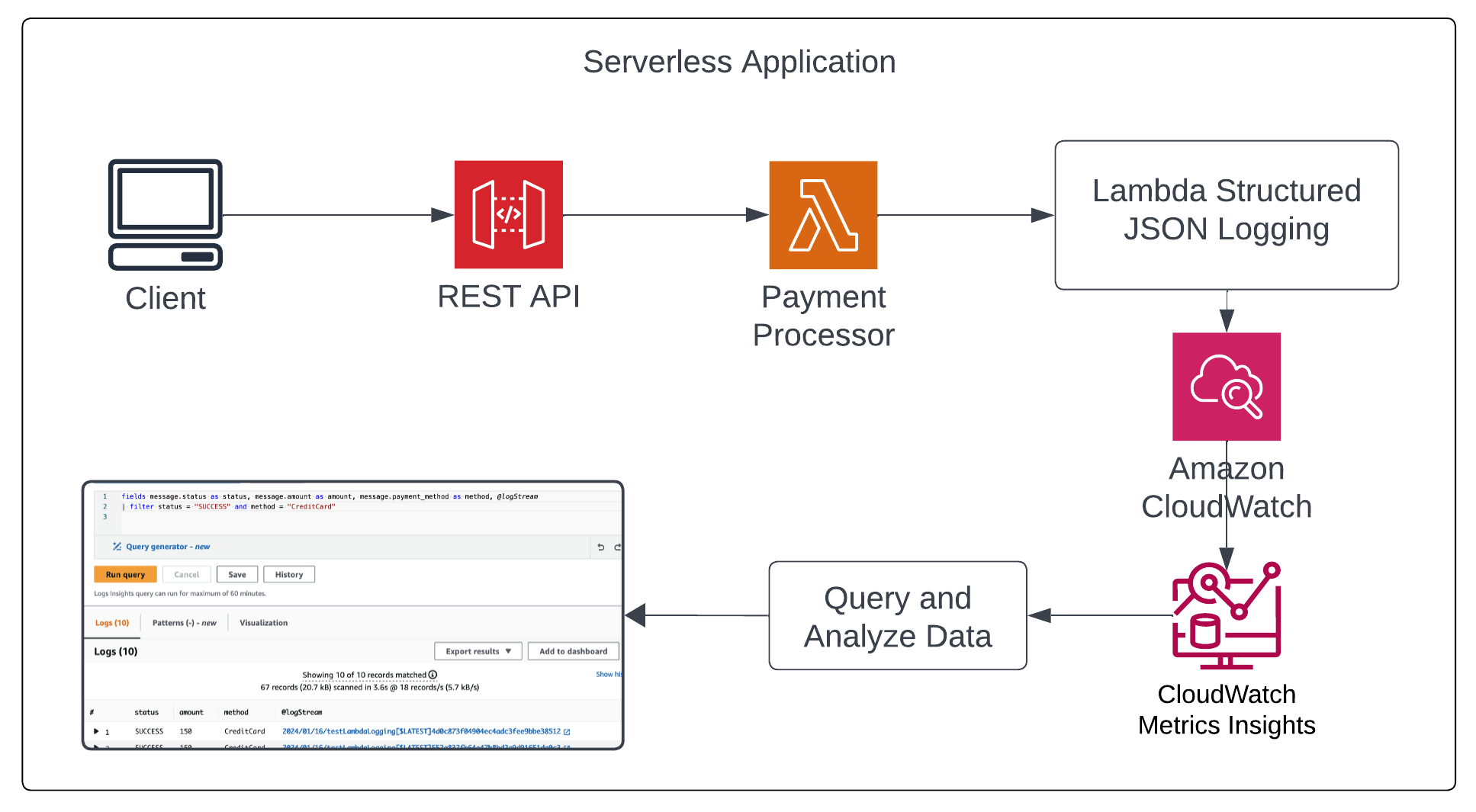The image size is (1476, 812).
Task: Click the 'Client' label
Action: tap(166, 298)
